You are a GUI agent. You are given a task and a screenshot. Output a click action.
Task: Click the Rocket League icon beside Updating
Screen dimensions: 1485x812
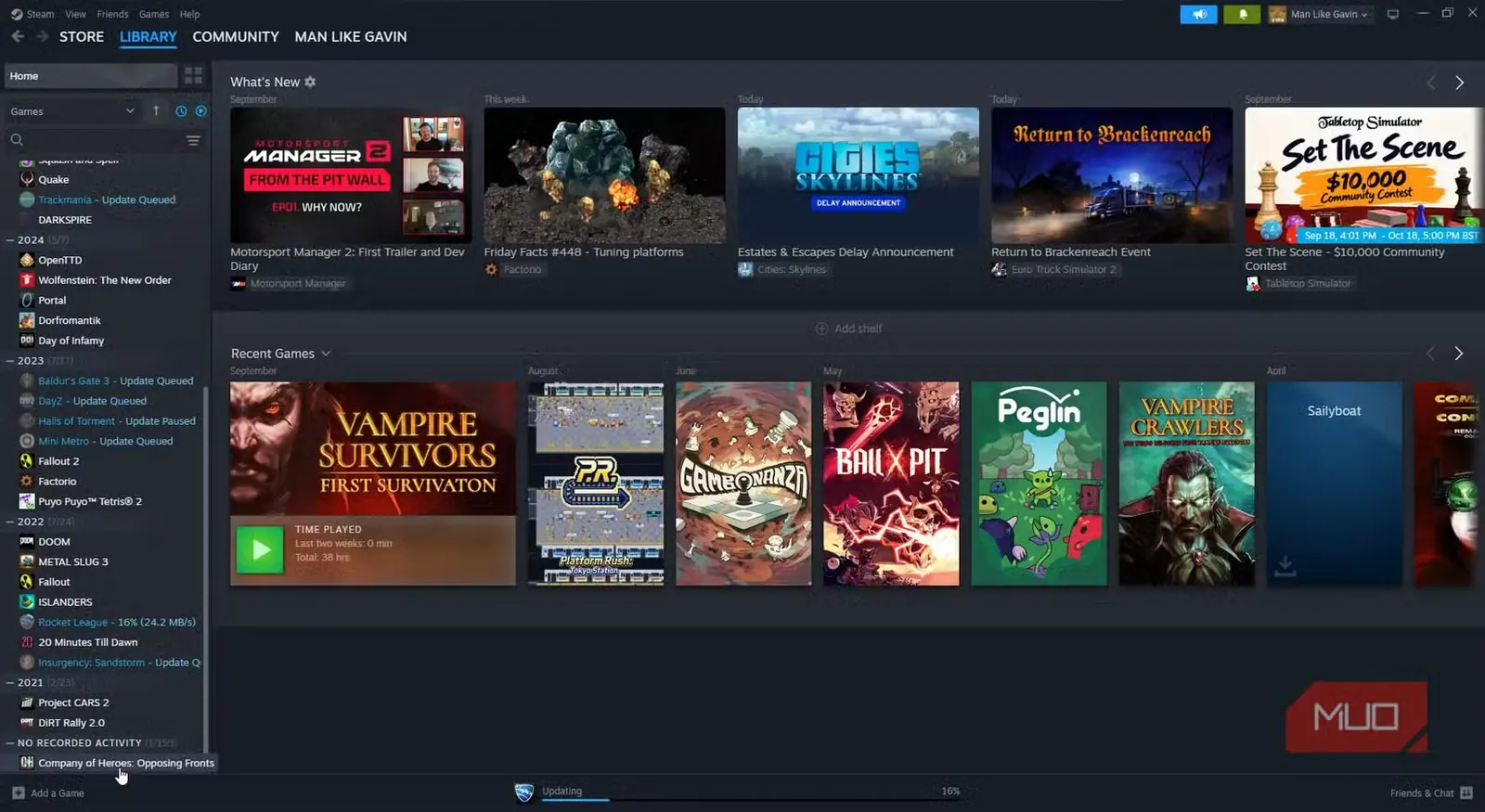click(524, 792)
